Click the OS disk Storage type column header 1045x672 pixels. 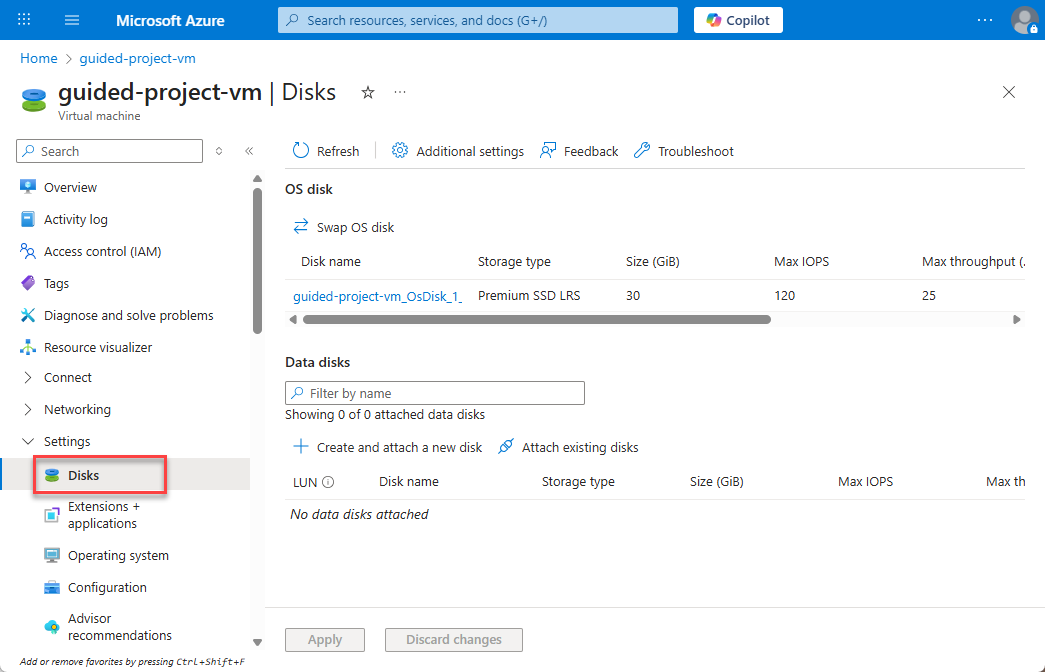pos(514,262)
